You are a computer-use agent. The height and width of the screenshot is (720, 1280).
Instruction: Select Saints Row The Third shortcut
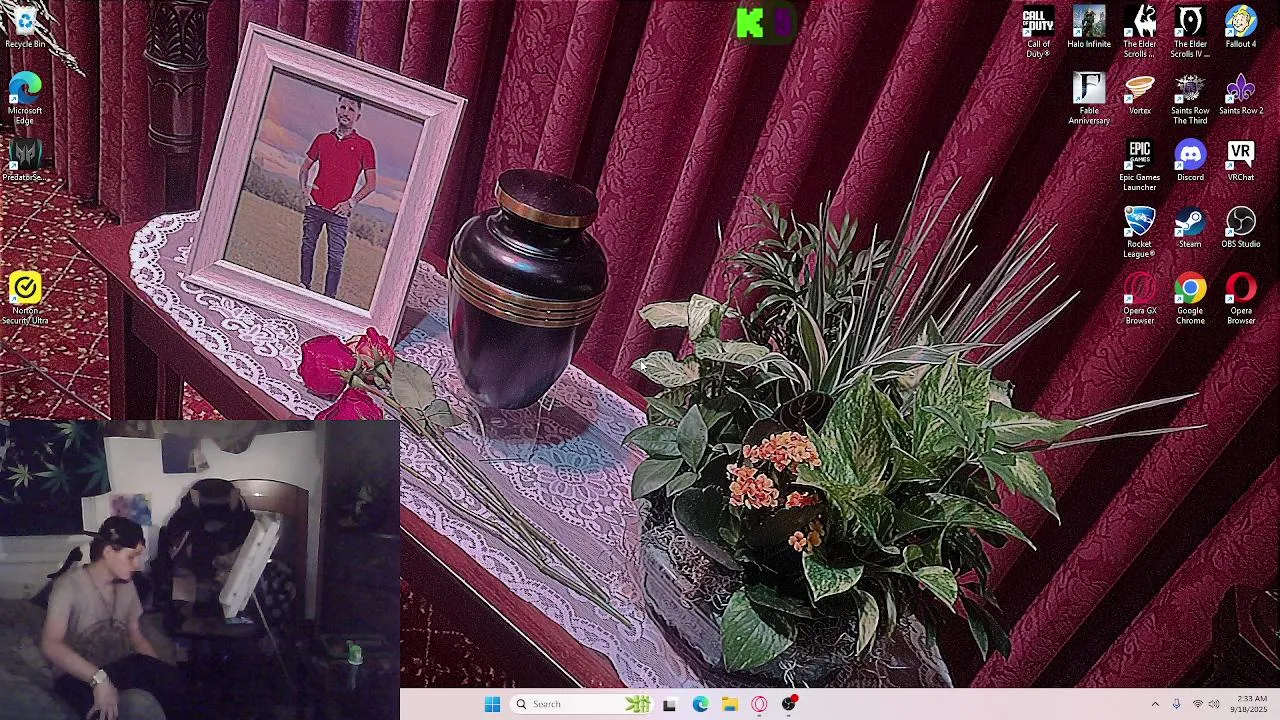point(1190,98)
